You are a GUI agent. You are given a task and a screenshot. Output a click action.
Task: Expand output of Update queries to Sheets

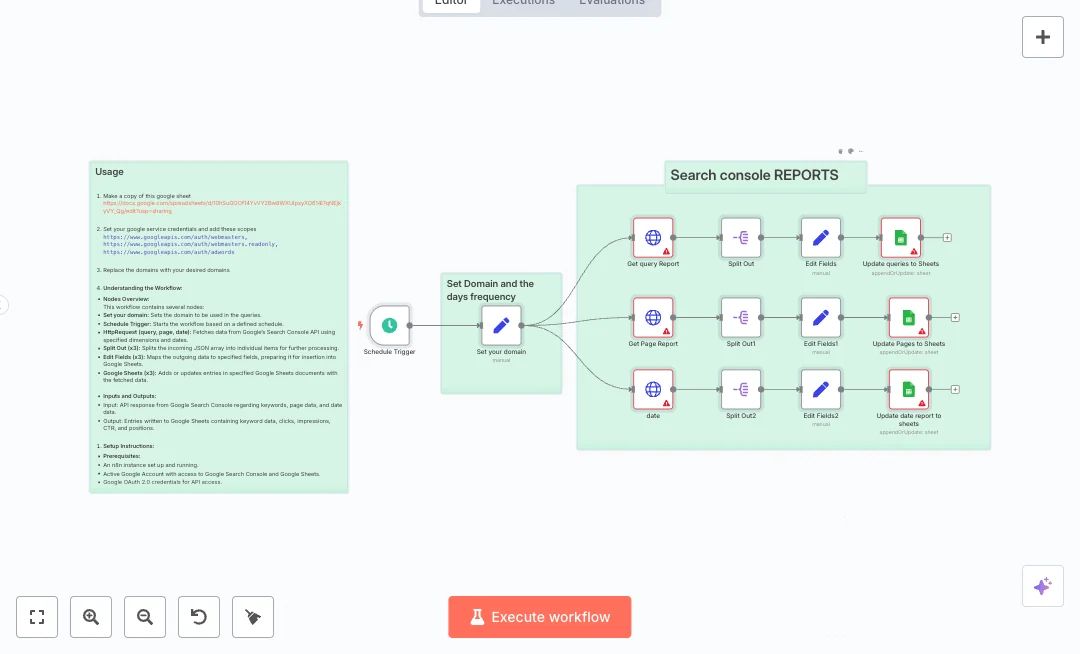[x=947, y=238]
